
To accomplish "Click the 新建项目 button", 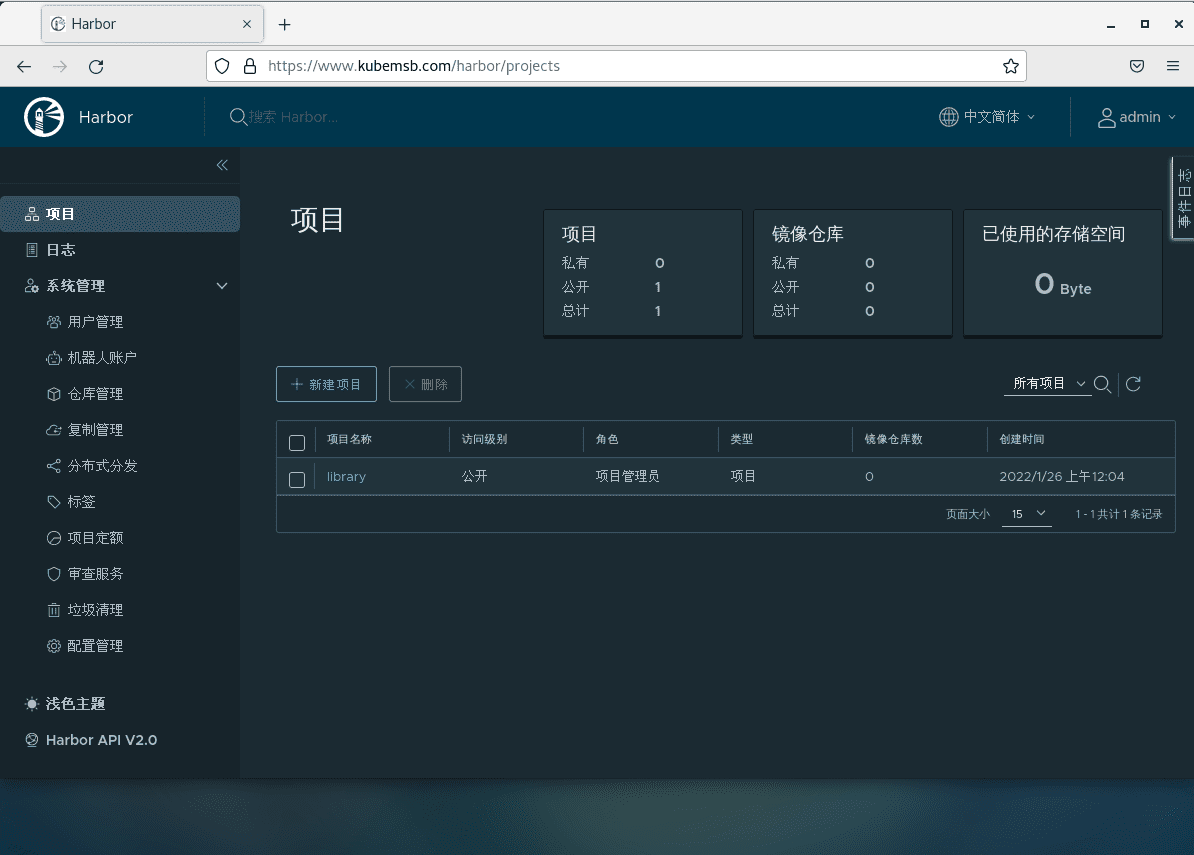I will point(326,384).
